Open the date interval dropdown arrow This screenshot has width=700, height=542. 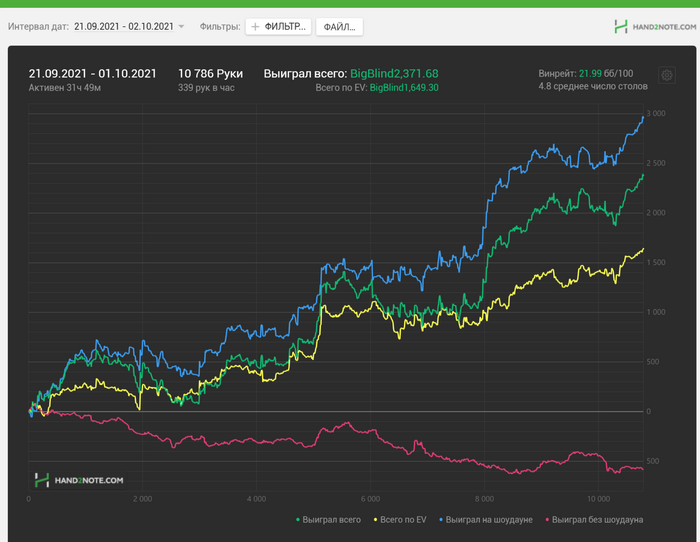tap(181, 26)
